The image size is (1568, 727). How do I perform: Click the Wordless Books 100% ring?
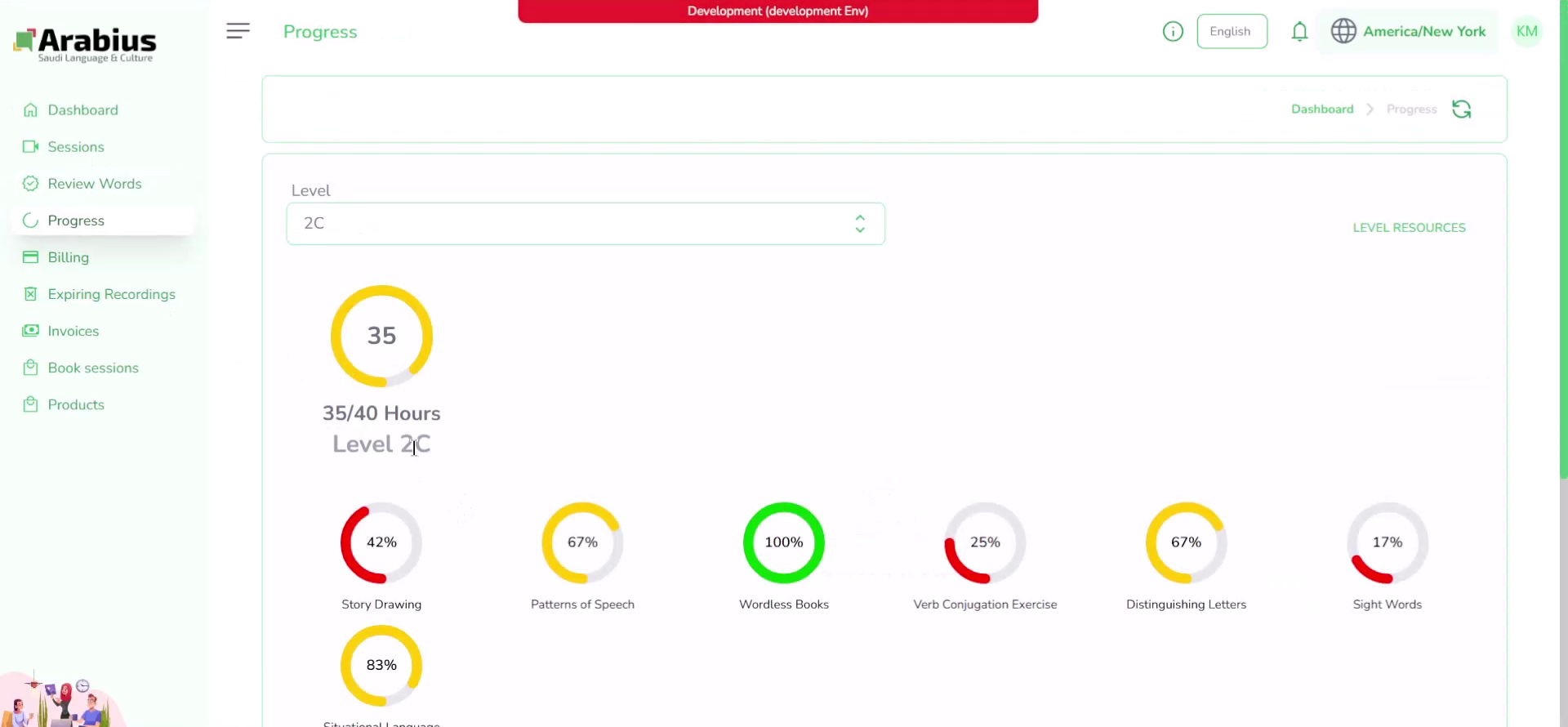coord(784,542)
